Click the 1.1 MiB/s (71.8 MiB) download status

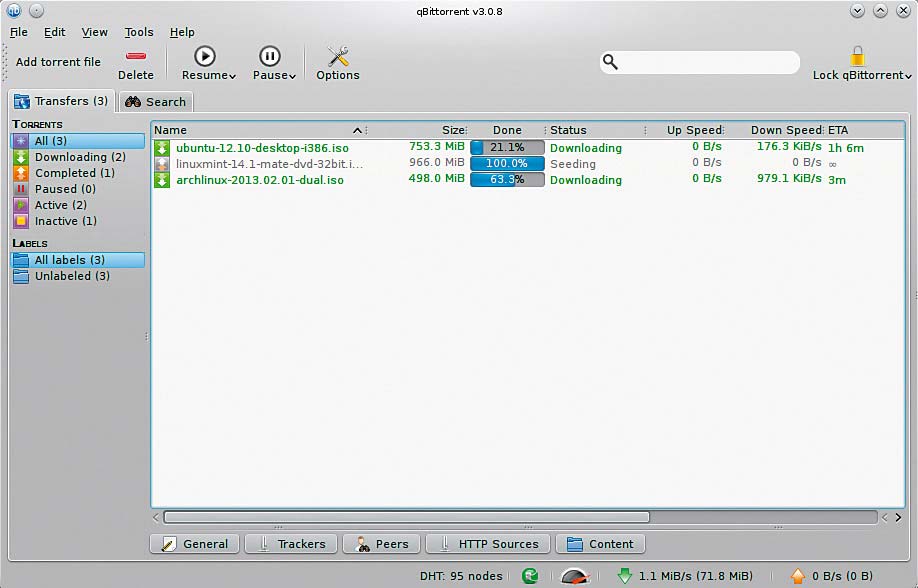point(696,576)
